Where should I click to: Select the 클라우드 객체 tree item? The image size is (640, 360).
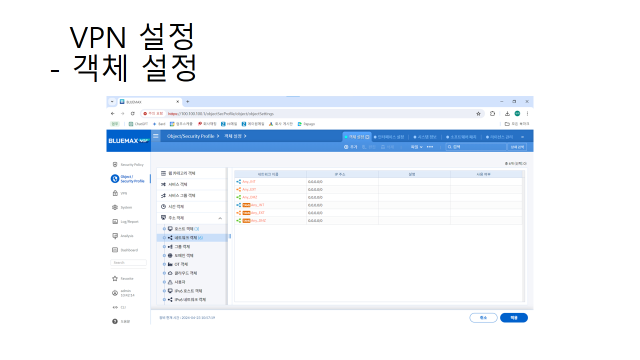coord(182,273)
